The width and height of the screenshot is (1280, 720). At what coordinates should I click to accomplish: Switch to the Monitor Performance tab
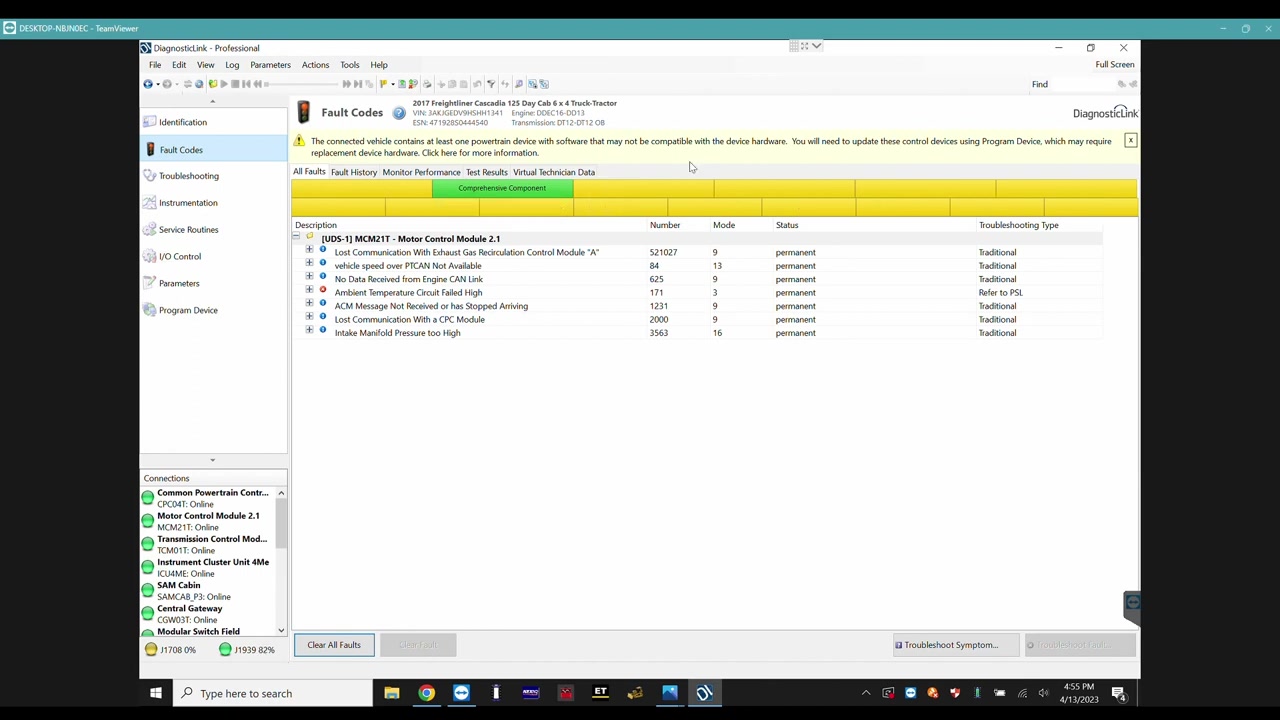421,172
